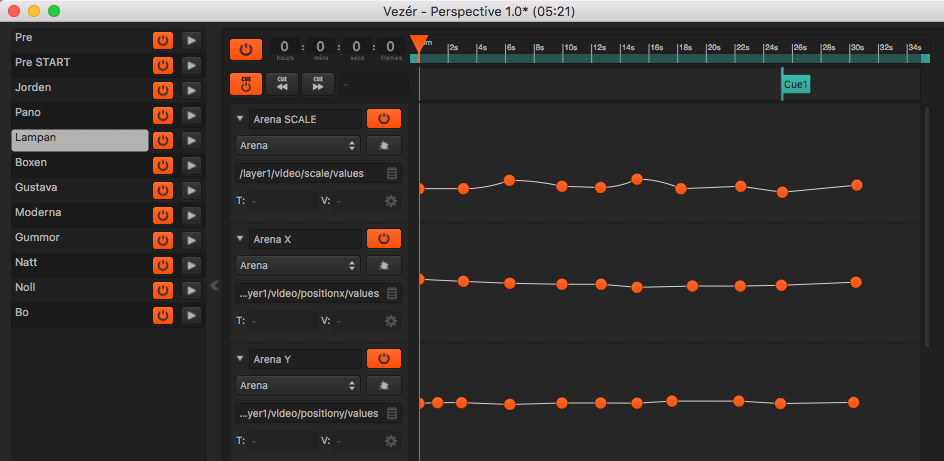Select the Lampan composition row
The height and width of the screenshot is (461, 944).
coord(80,140)
